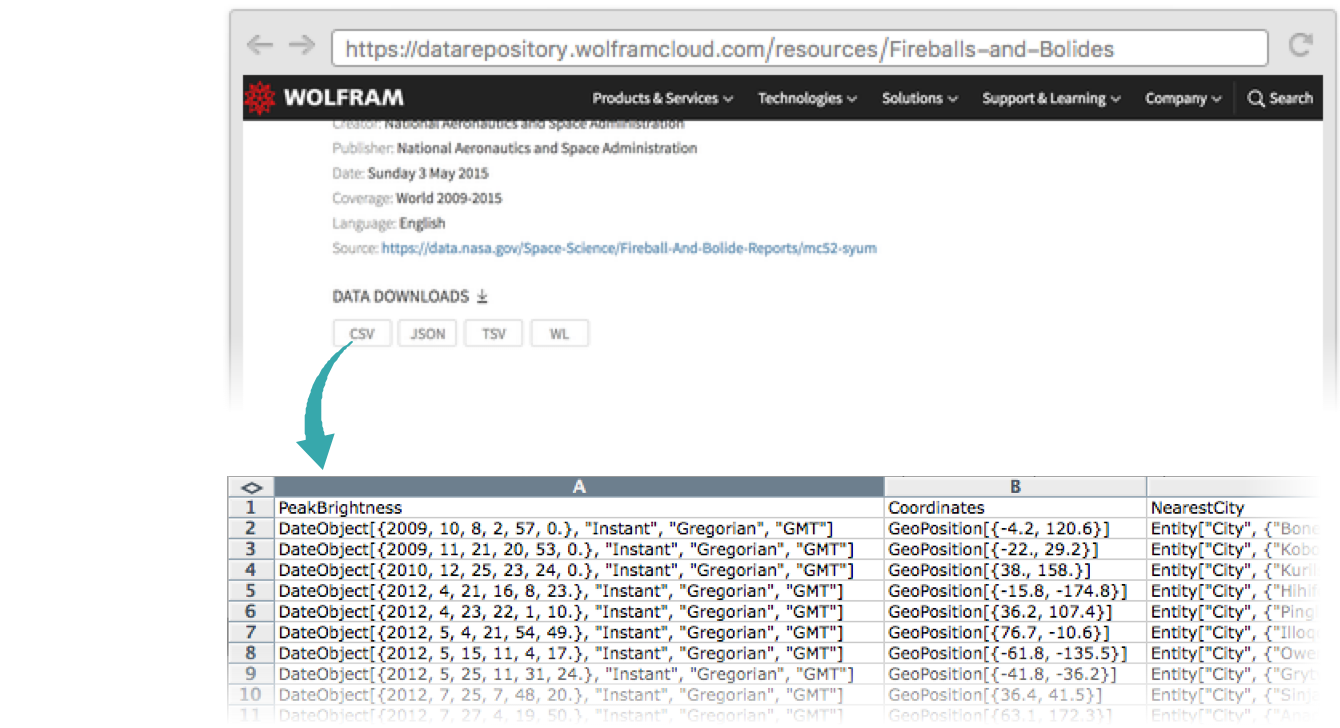The width and height of the screenshot is (1340, 728).
Task: Click the spreadsheet select-all corner icon
Action: click(251, 487)
